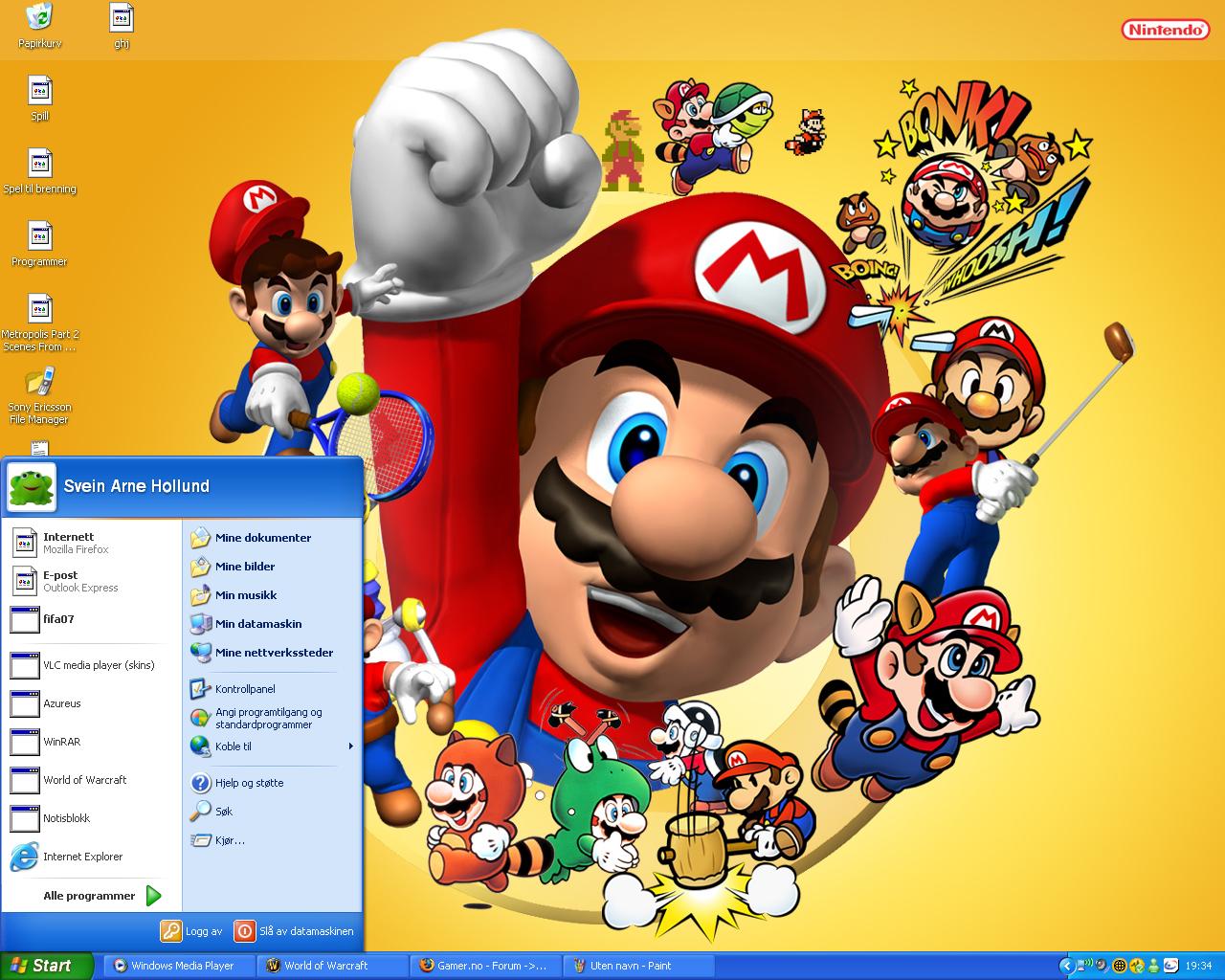
Task: Click the wireless network tray icon
Action: 1085,966
